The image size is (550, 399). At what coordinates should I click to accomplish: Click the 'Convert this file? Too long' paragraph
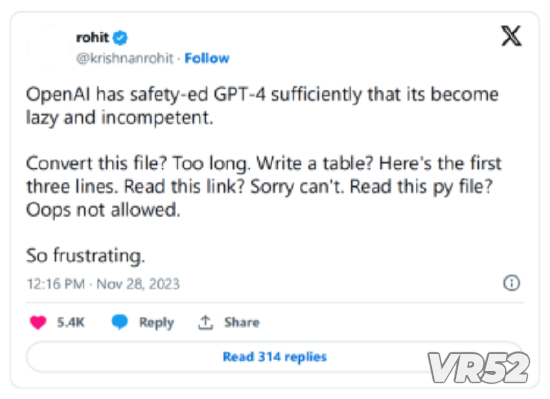[264, 187]
